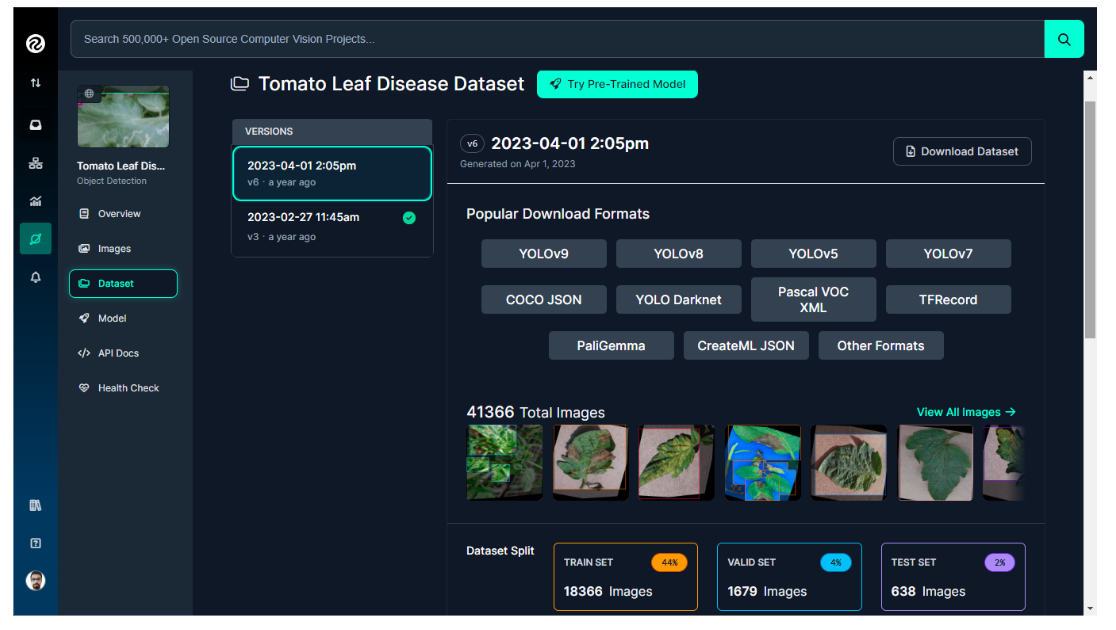This screenshot has height=630, width=1116.
Task: Click the help question mark icon
Action: point(35,543)
